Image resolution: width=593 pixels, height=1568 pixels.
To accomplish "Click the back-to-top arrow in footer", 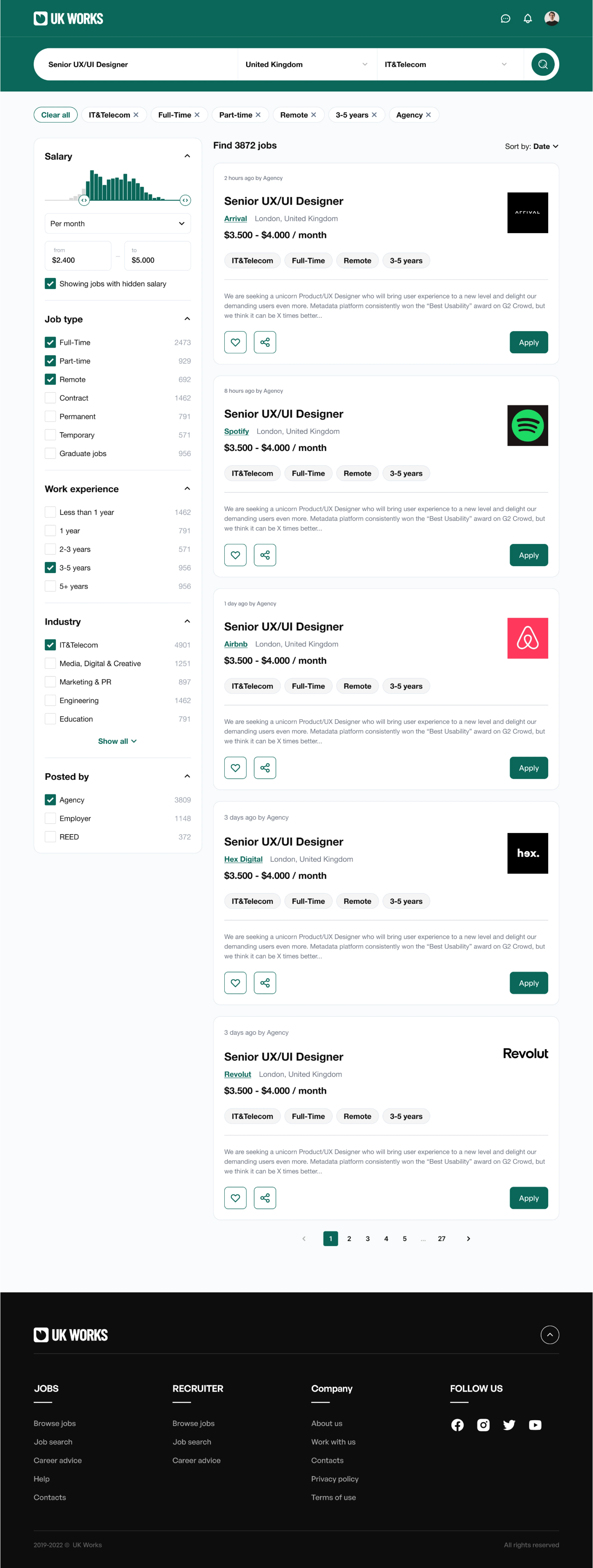I will click(x=550, y=1335).
